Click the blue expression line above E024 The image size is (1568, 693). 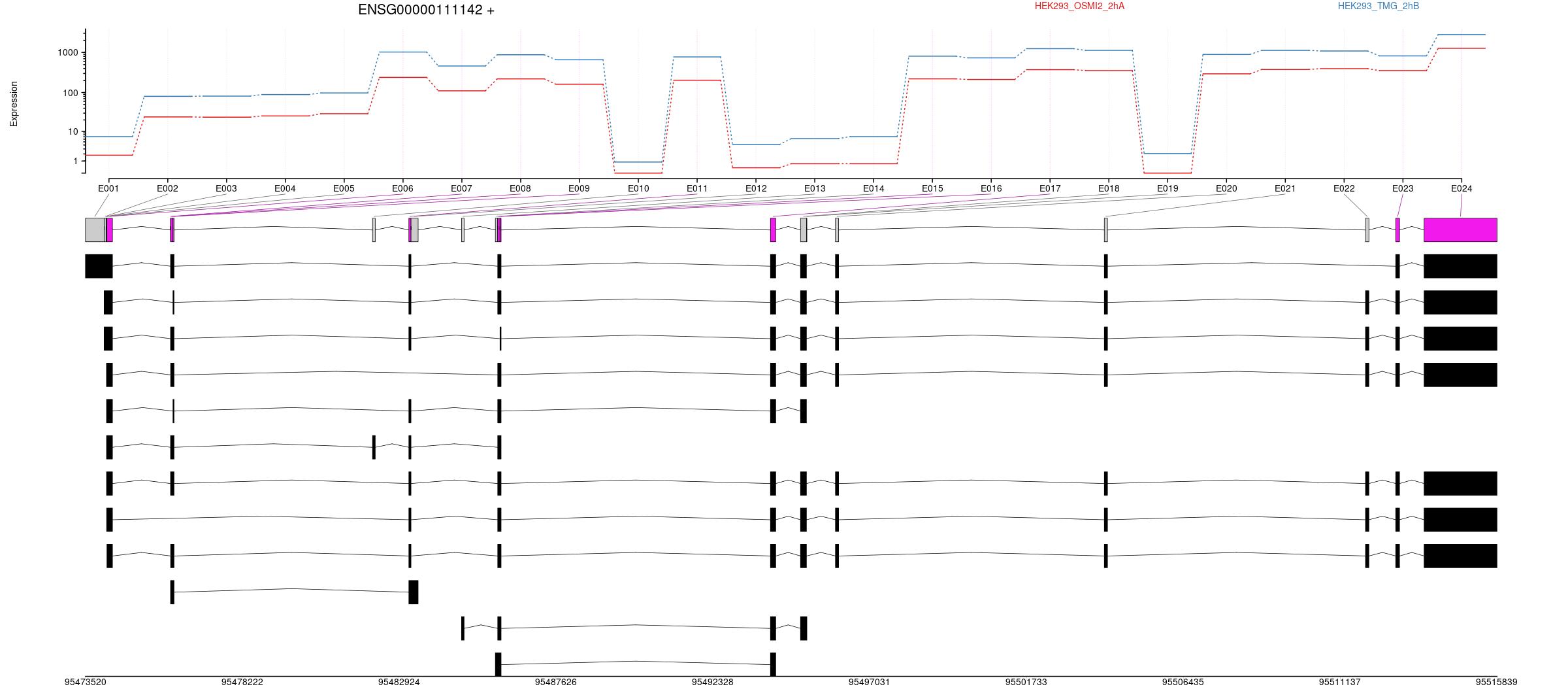pyautogui.click(x=1462, y=34)
